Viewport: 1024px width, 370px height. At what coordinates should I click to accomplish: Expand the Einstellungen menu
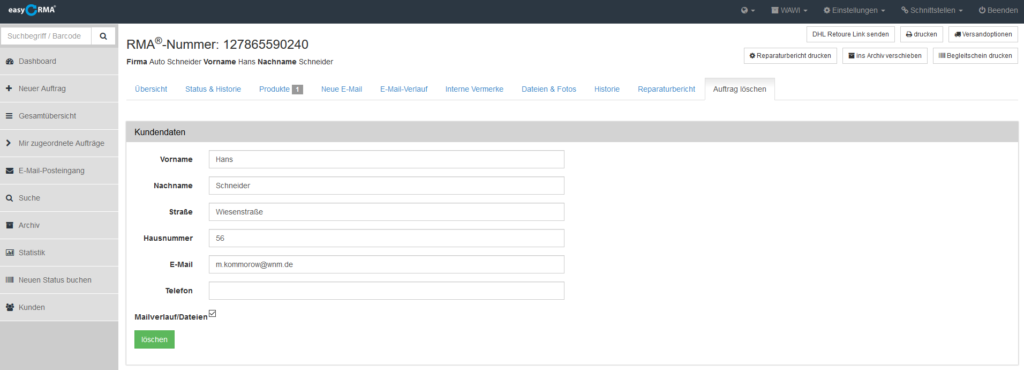[854, 10]
